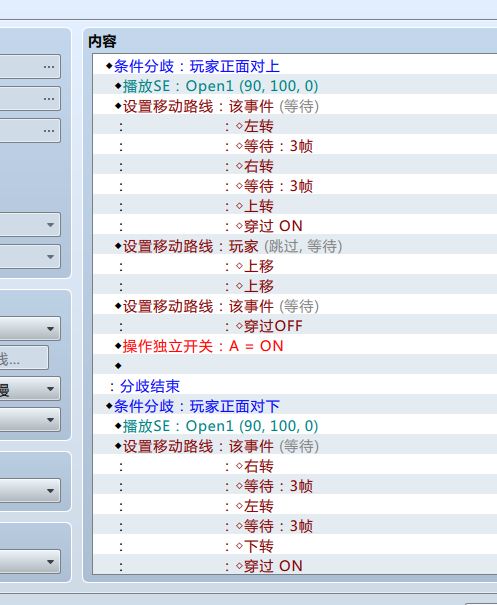Viewport: 497px width, 605px height.
Task: Select the 播放SE row under 玩家正面对上
Action: pos(295,86)
